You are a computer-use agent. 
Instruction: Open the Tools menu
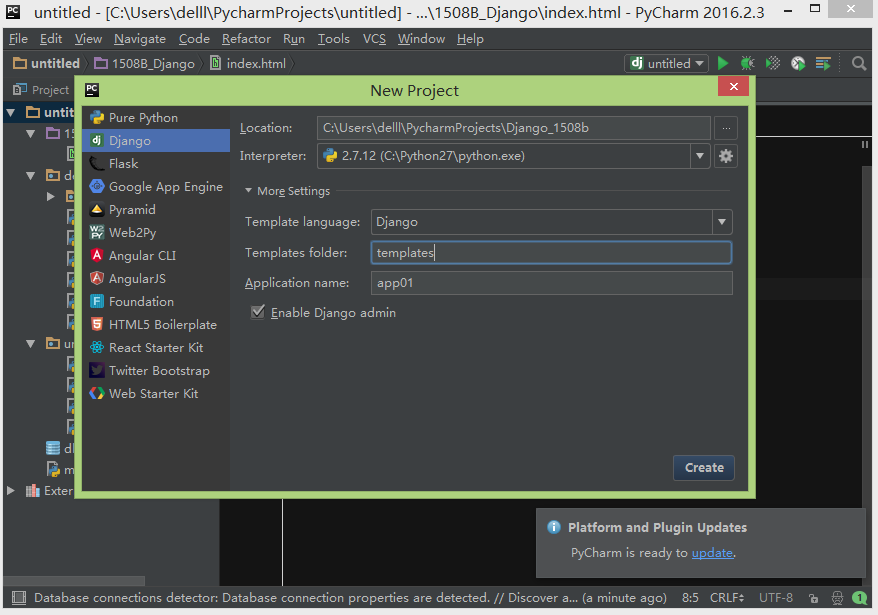pyautogui.click(x=334, y=39)
